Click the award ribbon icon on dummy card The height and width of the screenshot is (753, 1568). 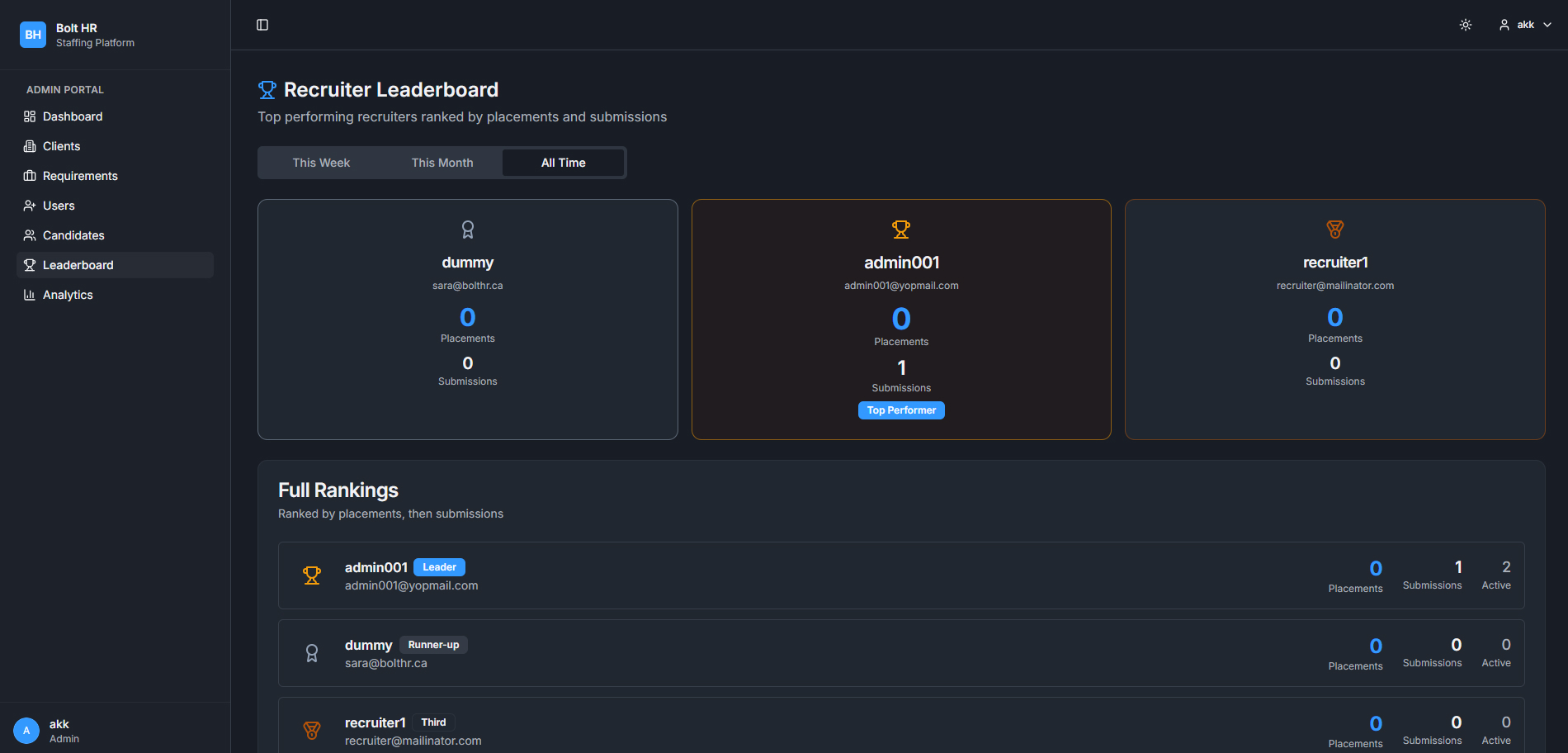pos(468,230)
